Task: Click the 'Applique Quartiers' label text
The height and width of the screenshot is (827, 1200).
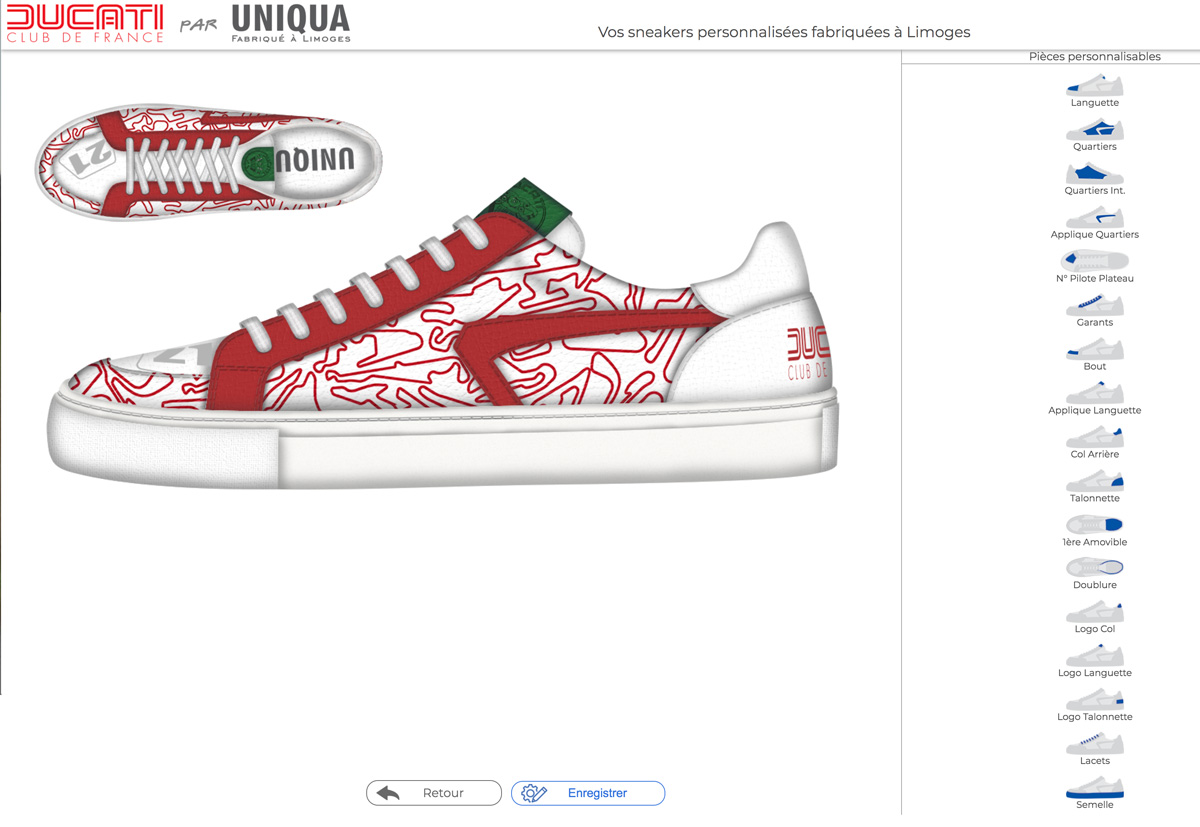Action: pos(1095,234)
